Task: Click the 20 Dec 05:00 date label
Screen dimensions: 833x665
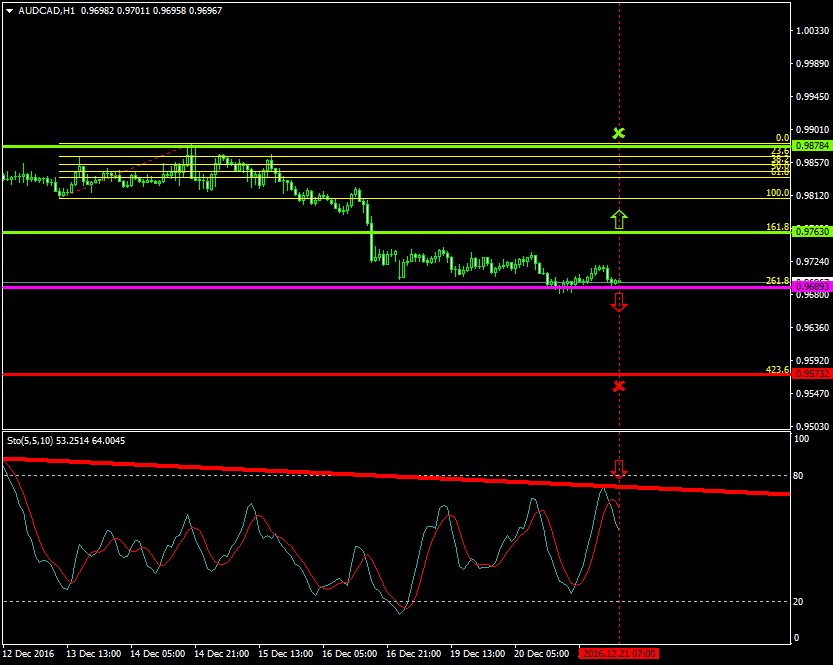Action: (541, 653)
